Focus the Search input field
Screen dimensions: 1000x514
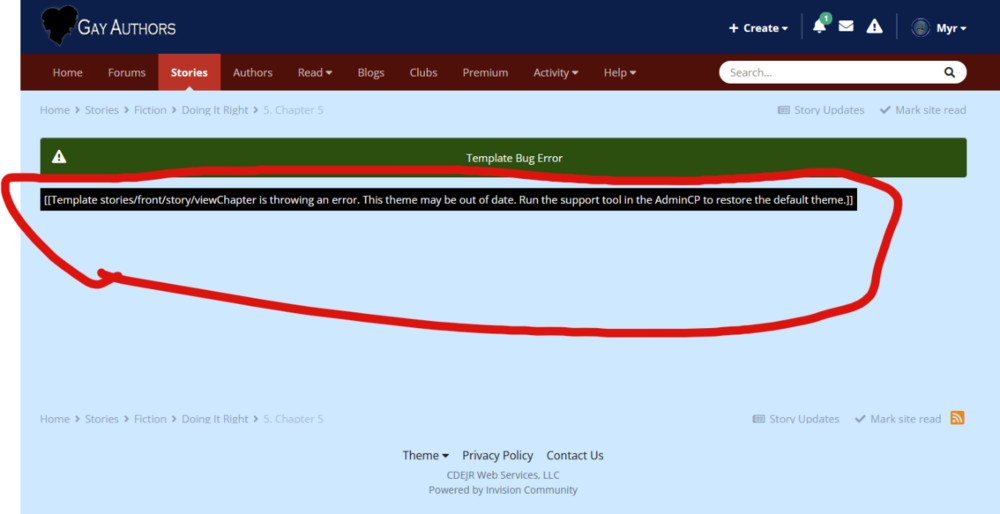[830, 72]
